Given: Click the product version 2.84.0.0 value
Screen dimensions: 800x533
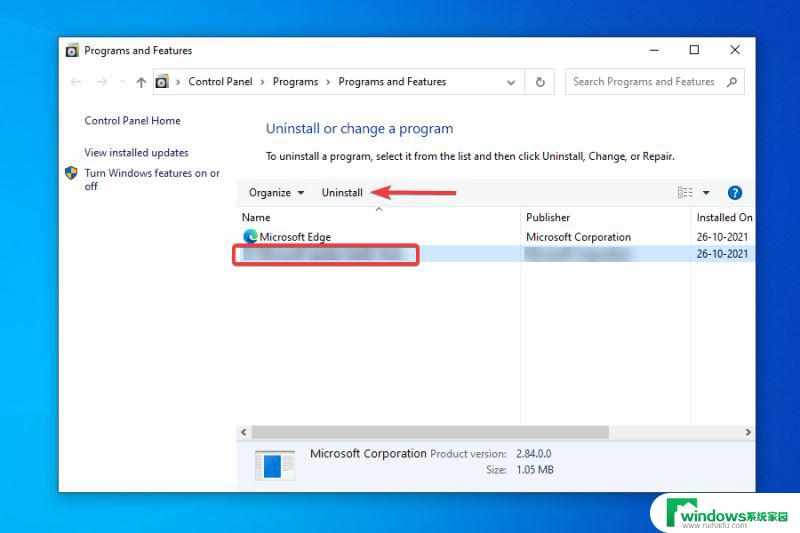Looking at the screenshot, I should pos(534,453).
